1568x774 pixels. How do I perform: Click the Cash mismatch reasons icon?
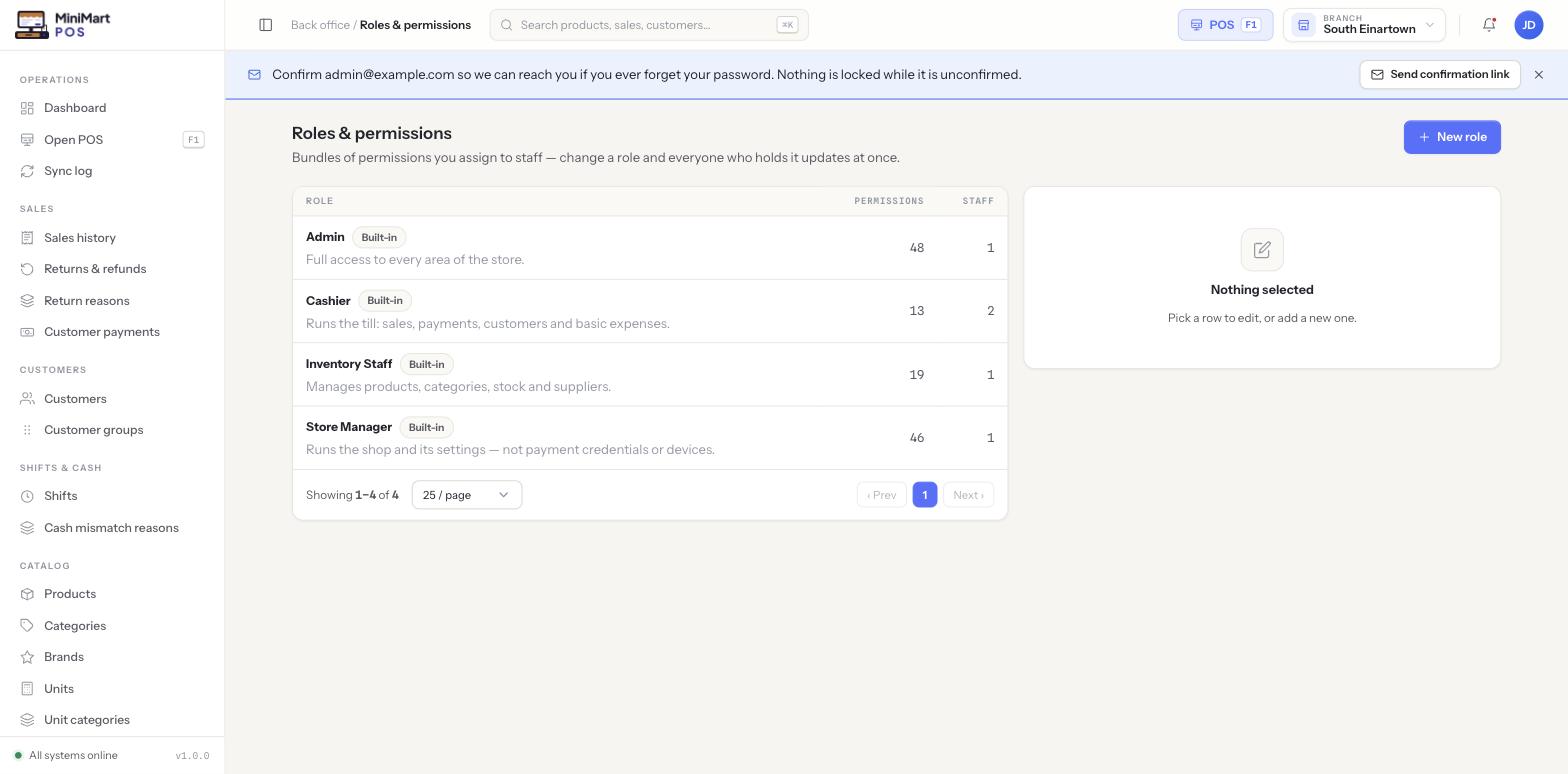27,528
